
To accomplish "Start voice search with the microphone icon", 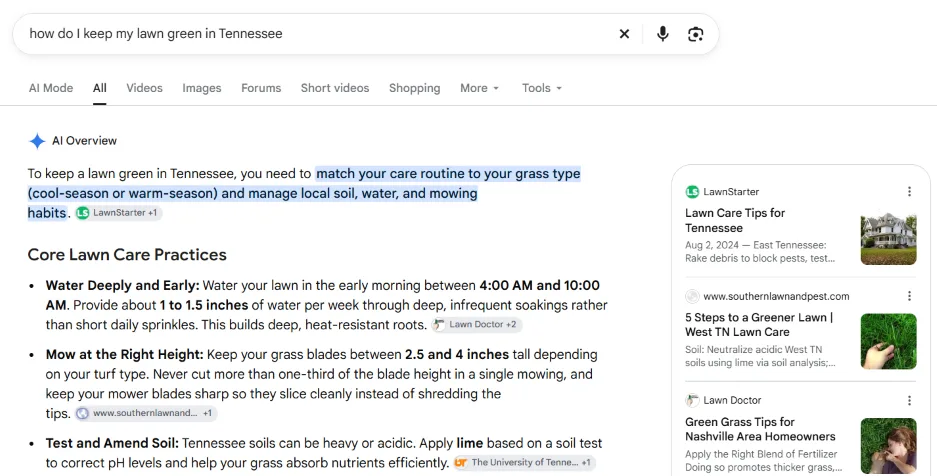I will tap(662, 34).
